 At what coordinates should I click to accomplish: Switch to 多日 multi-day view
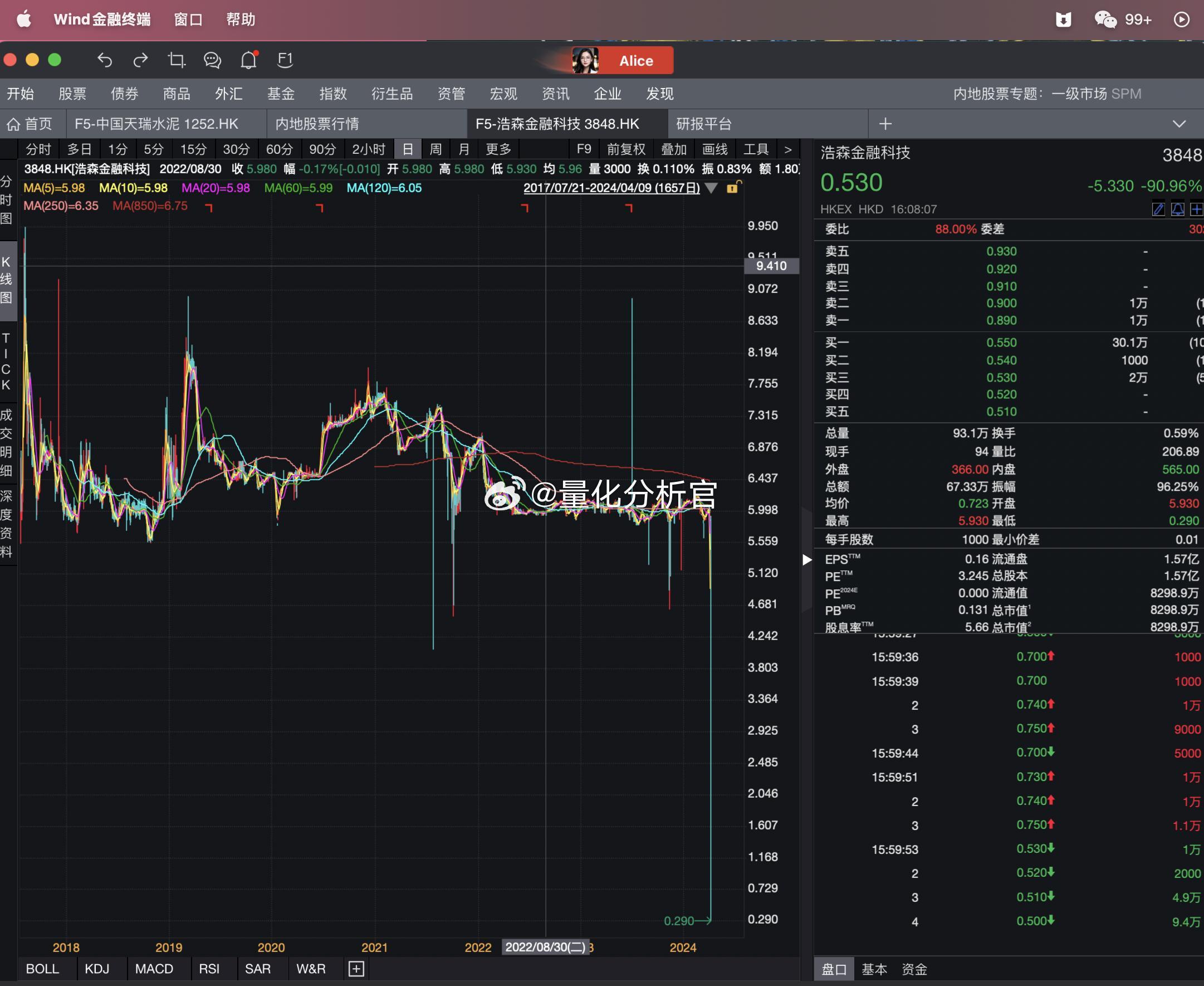coord(80,149)
